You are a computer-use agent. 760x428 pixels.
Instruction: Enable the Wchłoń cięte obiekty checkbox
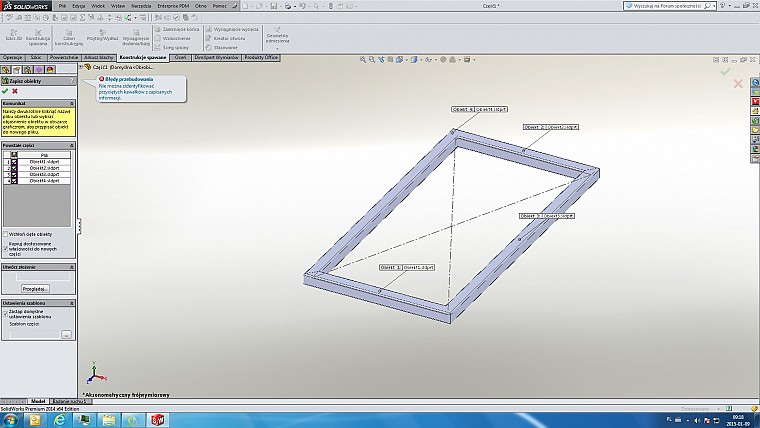[x=5, y=235]
